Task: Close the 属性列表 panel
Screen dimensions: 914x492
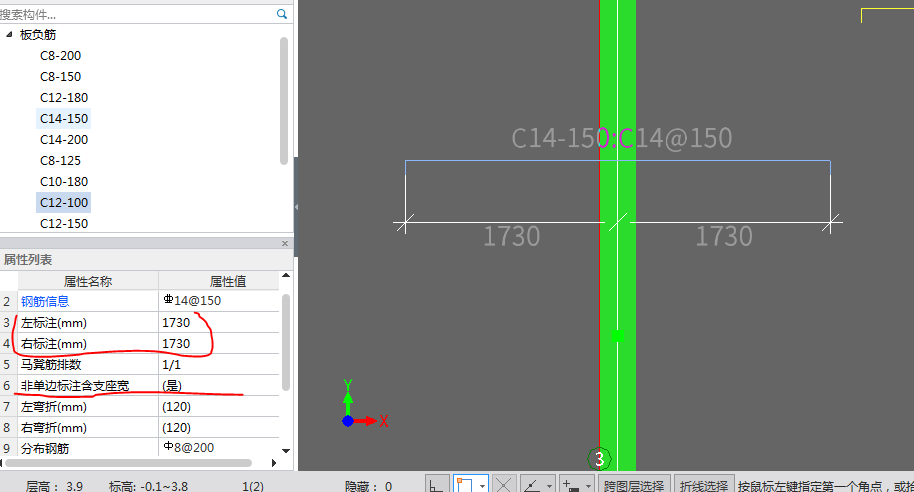Action: click(x=285, y=243)
